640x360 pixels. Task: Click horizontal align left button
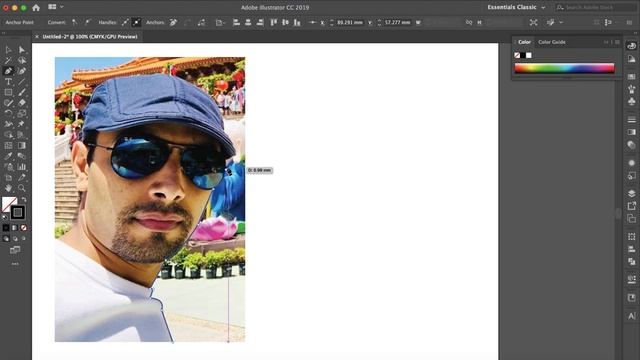[236, 22]
